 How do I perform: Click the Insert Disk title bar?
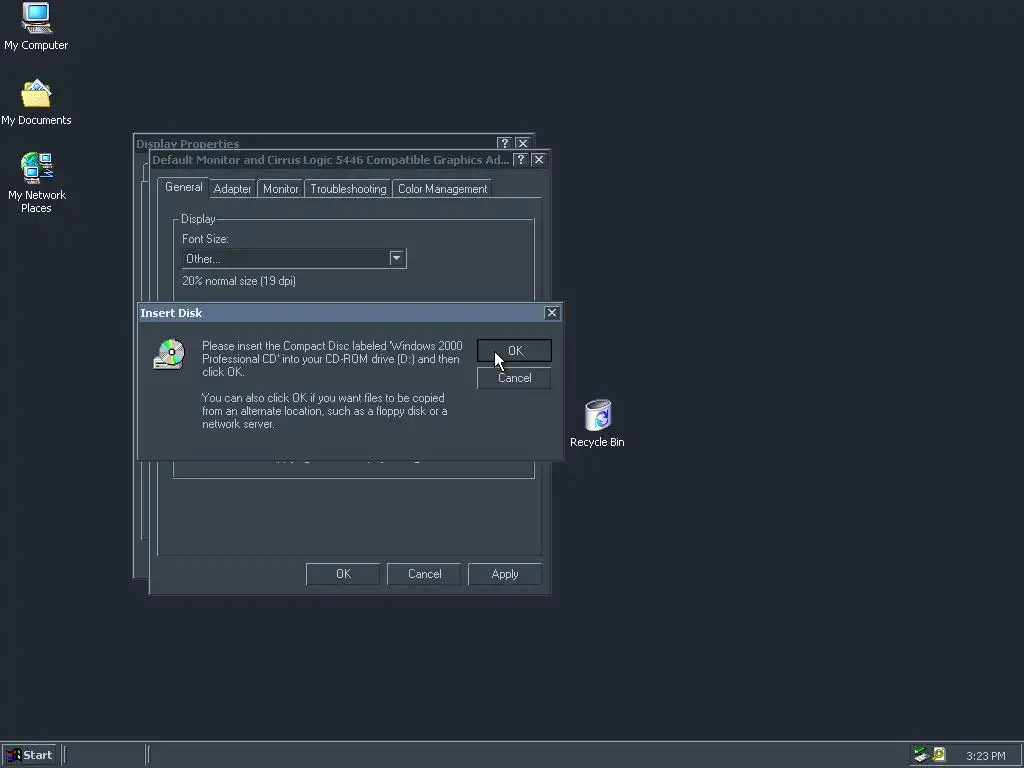[x=350, y=313]
